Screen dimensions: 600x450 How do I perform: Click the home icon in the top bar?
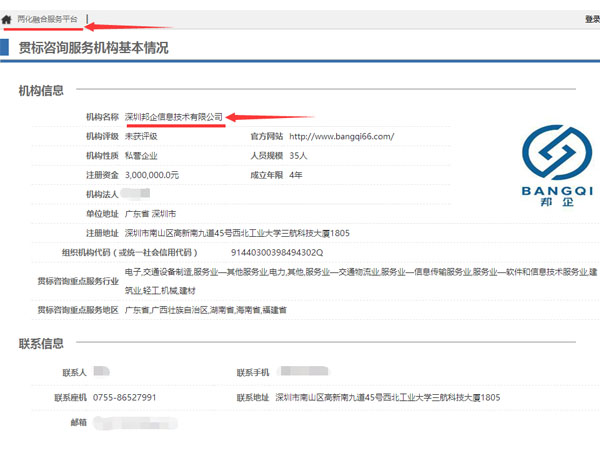tap(8, 19)
